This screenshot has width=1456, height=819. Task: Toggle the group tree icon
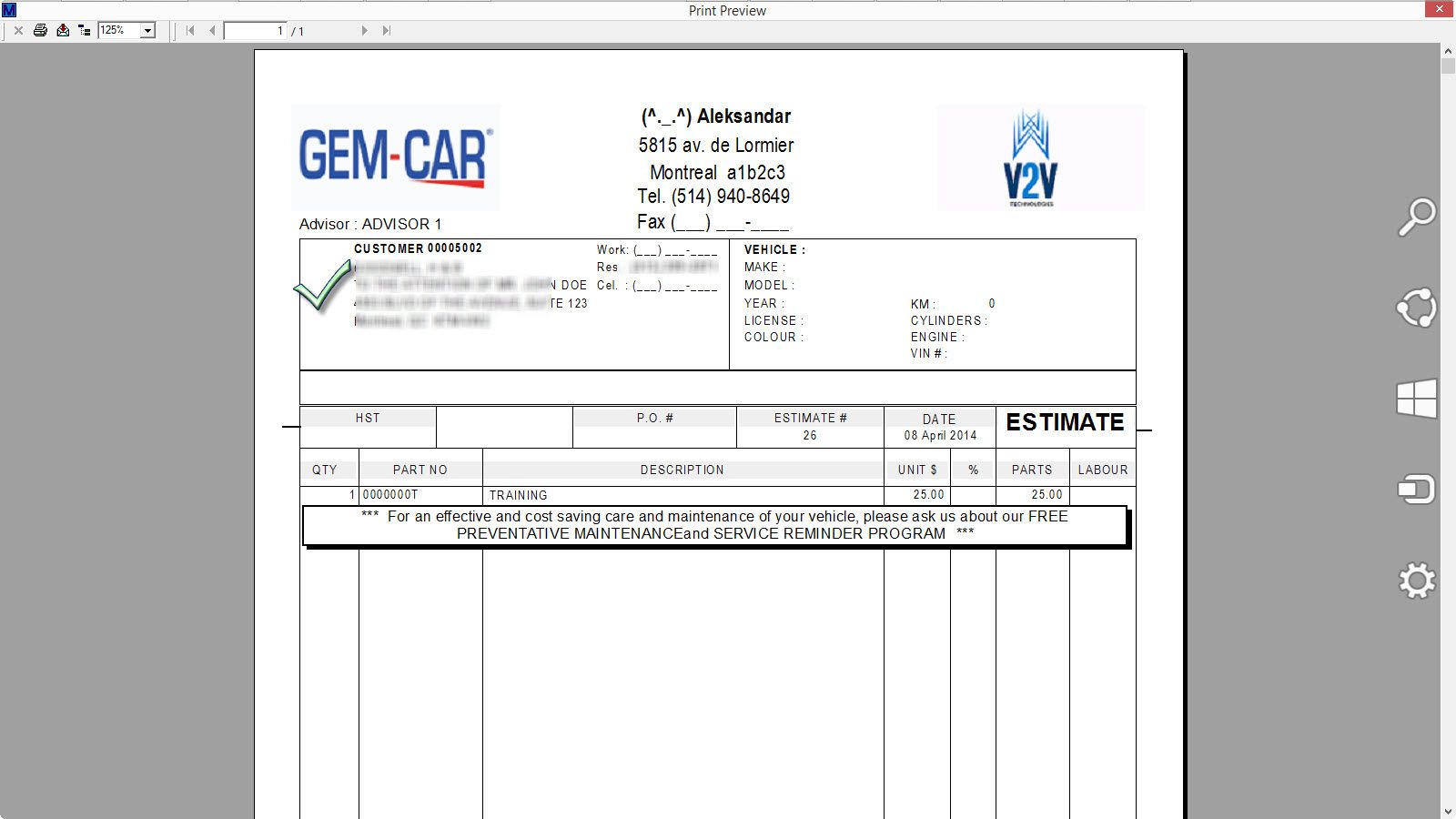[85, 30]
